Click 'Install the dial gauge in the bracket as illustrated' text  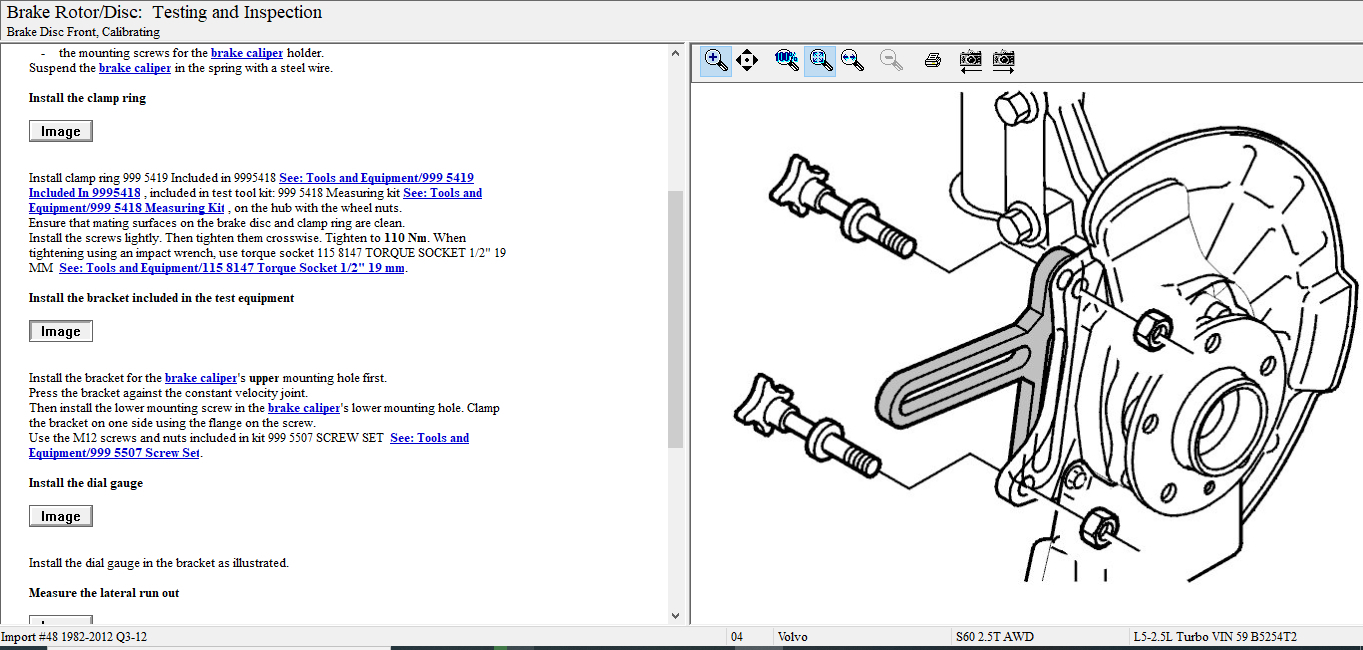(x=159, y=563)
